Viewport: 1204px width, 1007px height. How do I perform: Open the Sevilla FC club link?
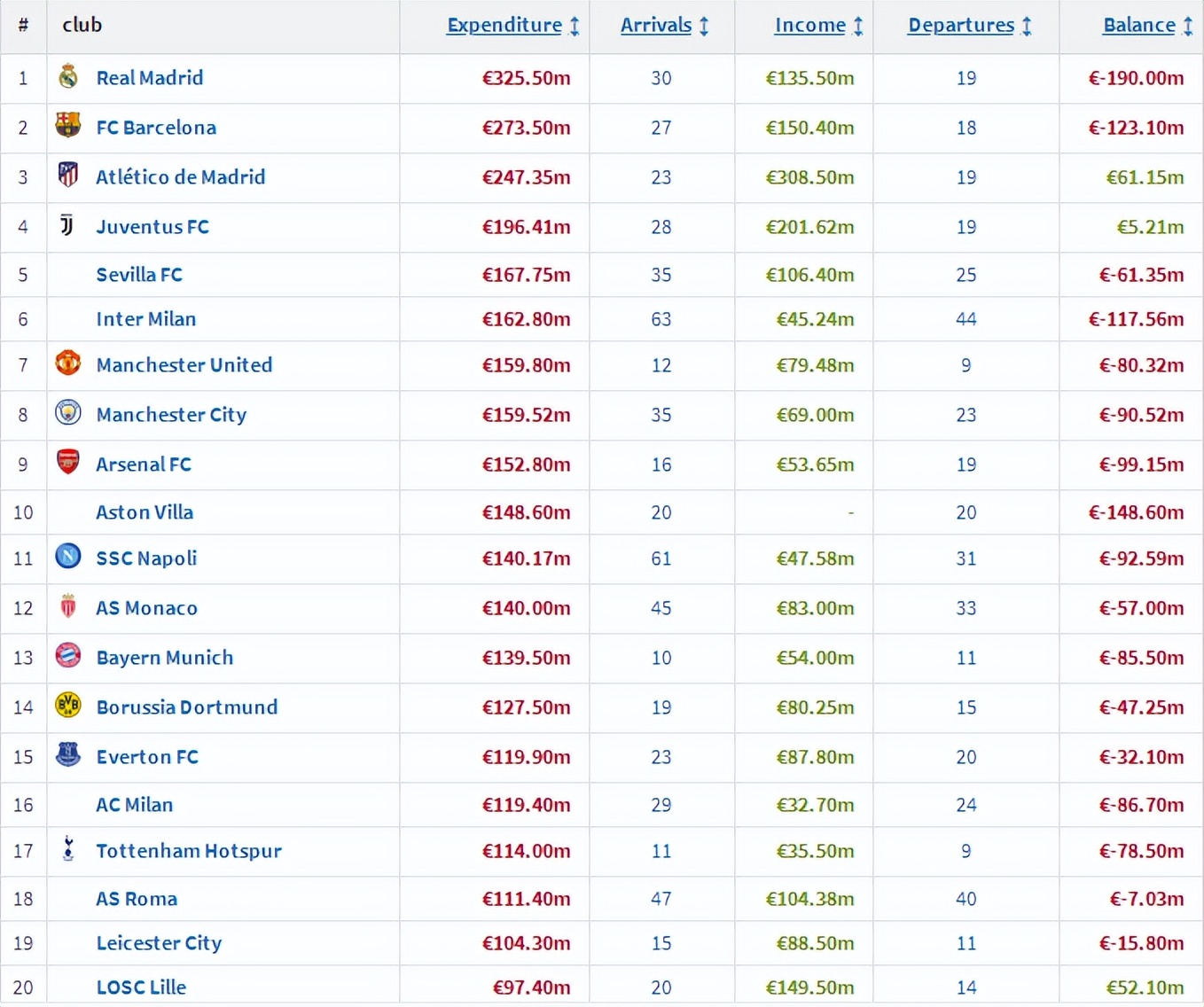[x=139, y=275]
